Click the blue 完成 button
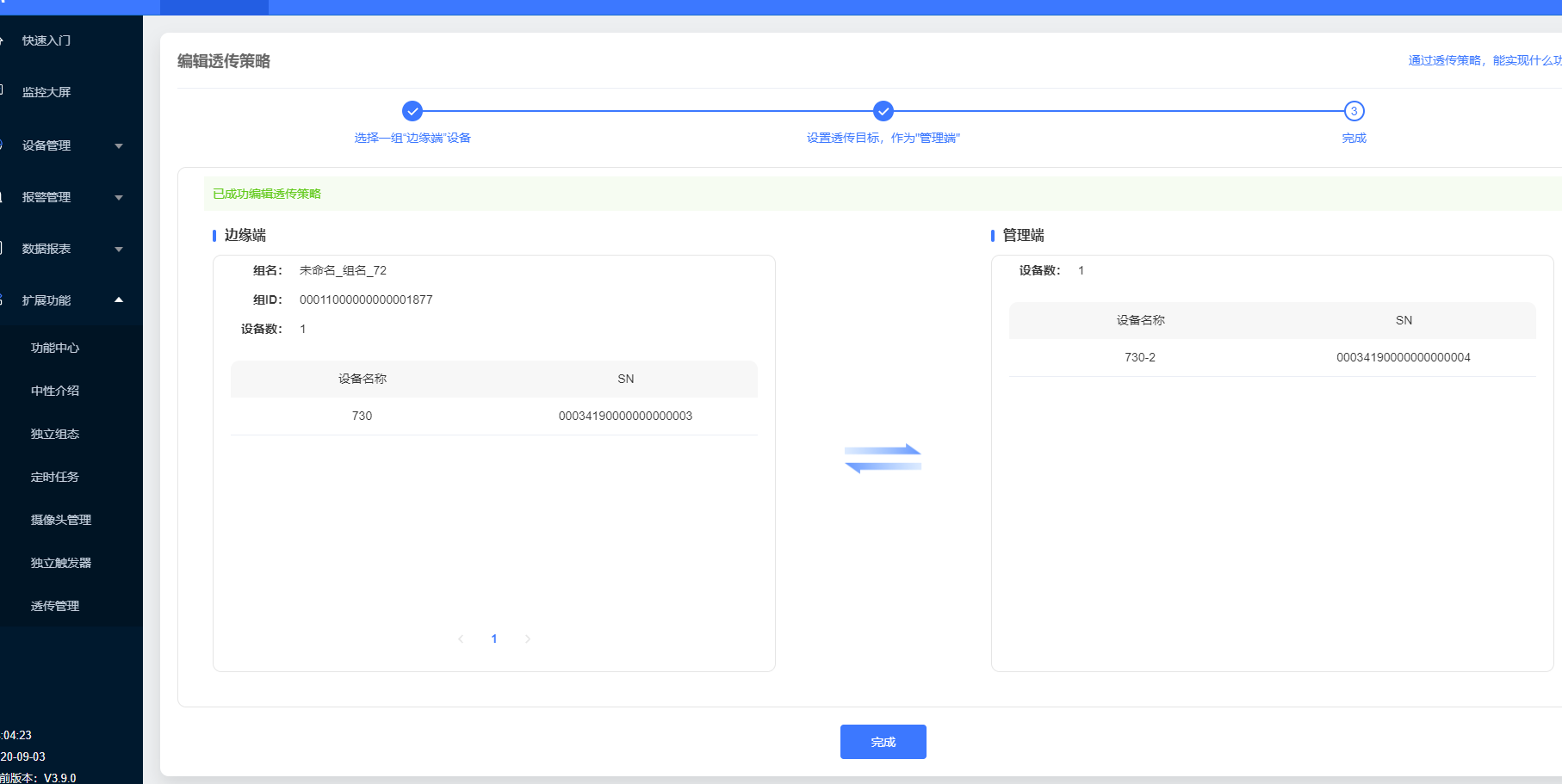Screen dimensions: 1562x784 (883, 742)
